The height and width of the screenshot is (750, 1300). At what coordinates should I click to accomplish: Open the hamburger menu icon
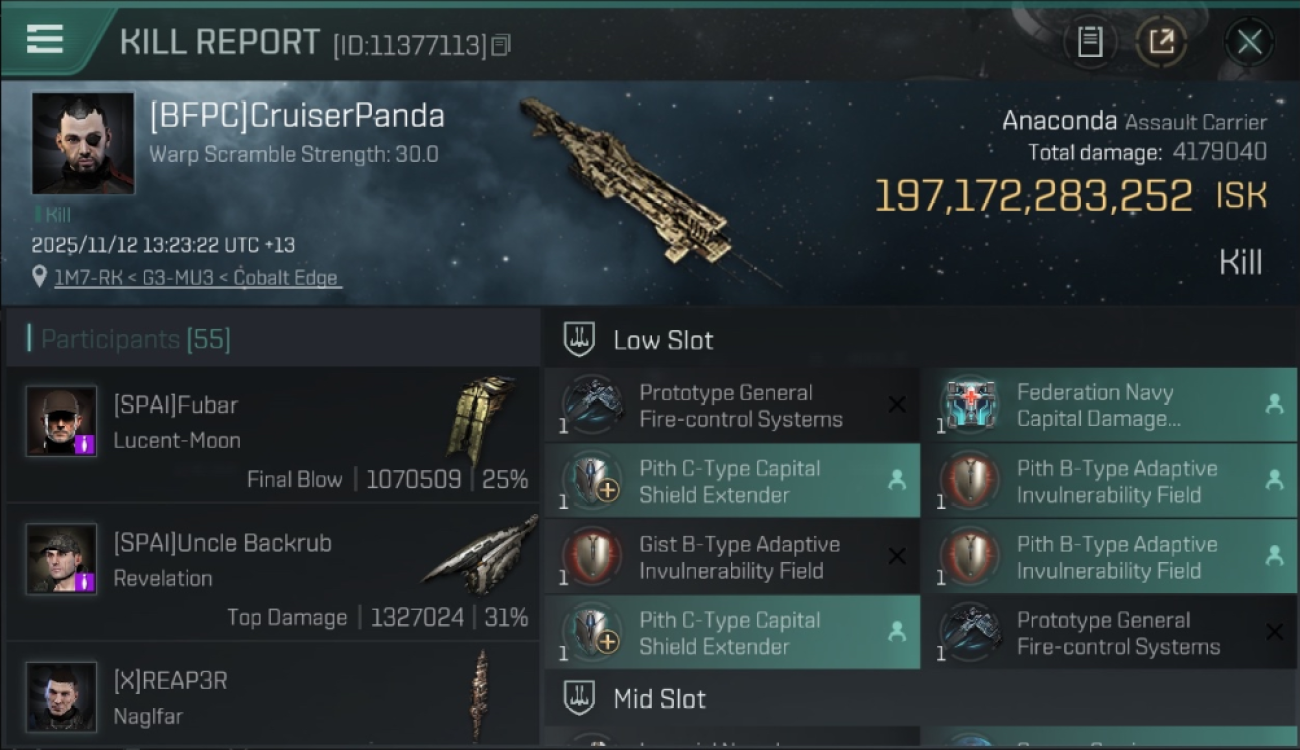tap(45, 40)
